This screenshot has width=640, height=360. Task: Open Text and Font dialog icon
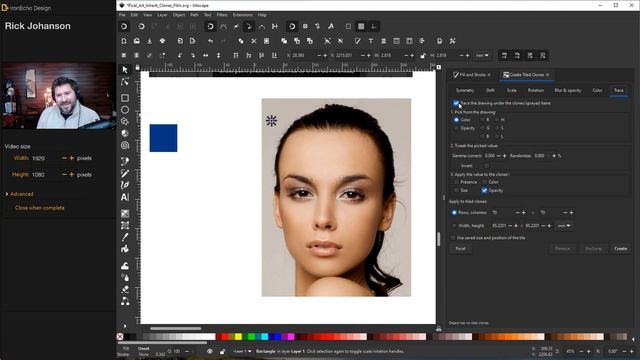tap(371, 41)
